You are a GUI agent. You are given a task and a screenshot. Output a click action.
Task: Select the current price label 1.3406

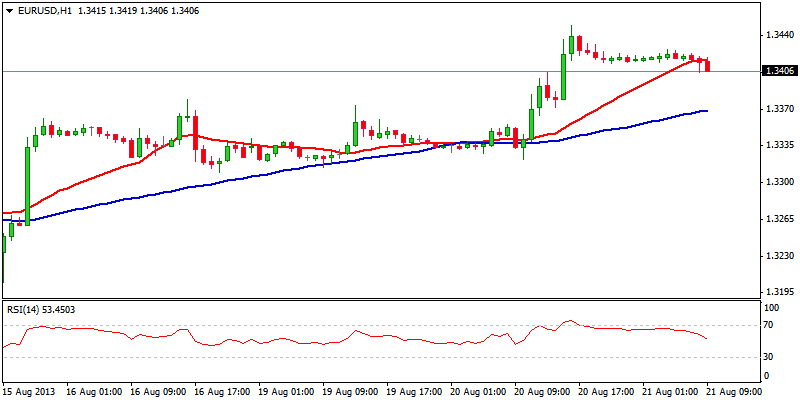pyautogui.click(x=780, y=71)
